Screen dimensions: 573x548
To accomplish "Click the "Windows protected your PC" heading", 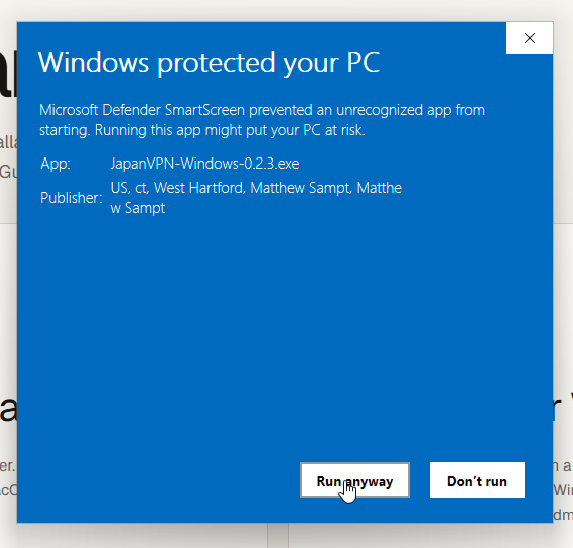I will tap(209, 62).
